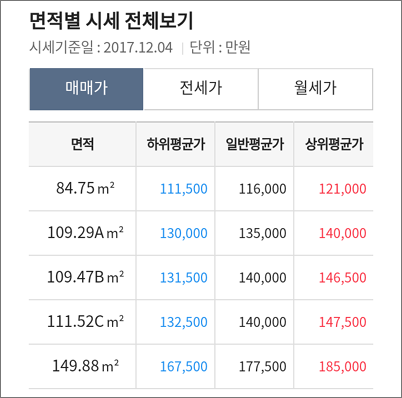The height and width of the screenshot is (398, 402).
Task: Click the 하위평균가 column header
Action: tap(175, 144)
